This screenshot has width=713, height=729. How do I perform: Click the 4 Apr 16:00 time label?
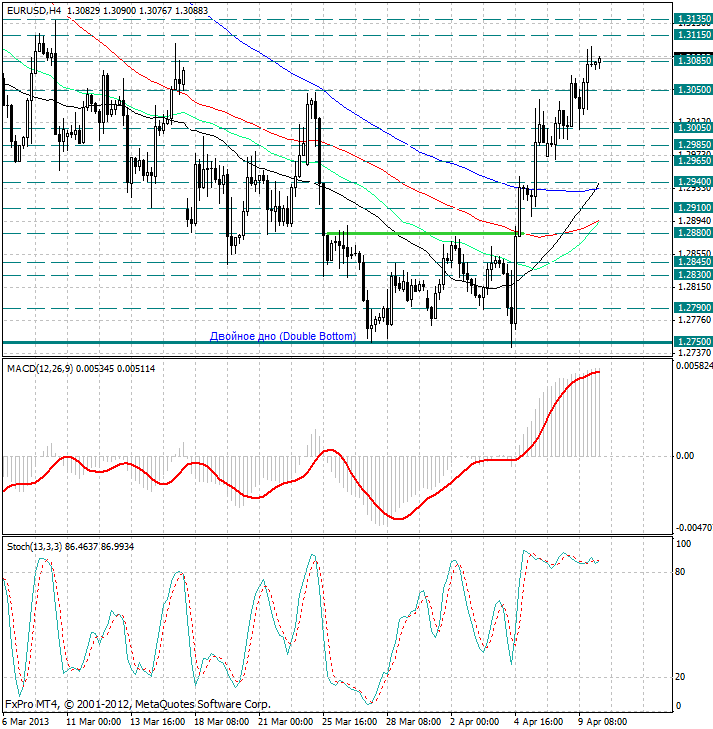pos(539,722)
